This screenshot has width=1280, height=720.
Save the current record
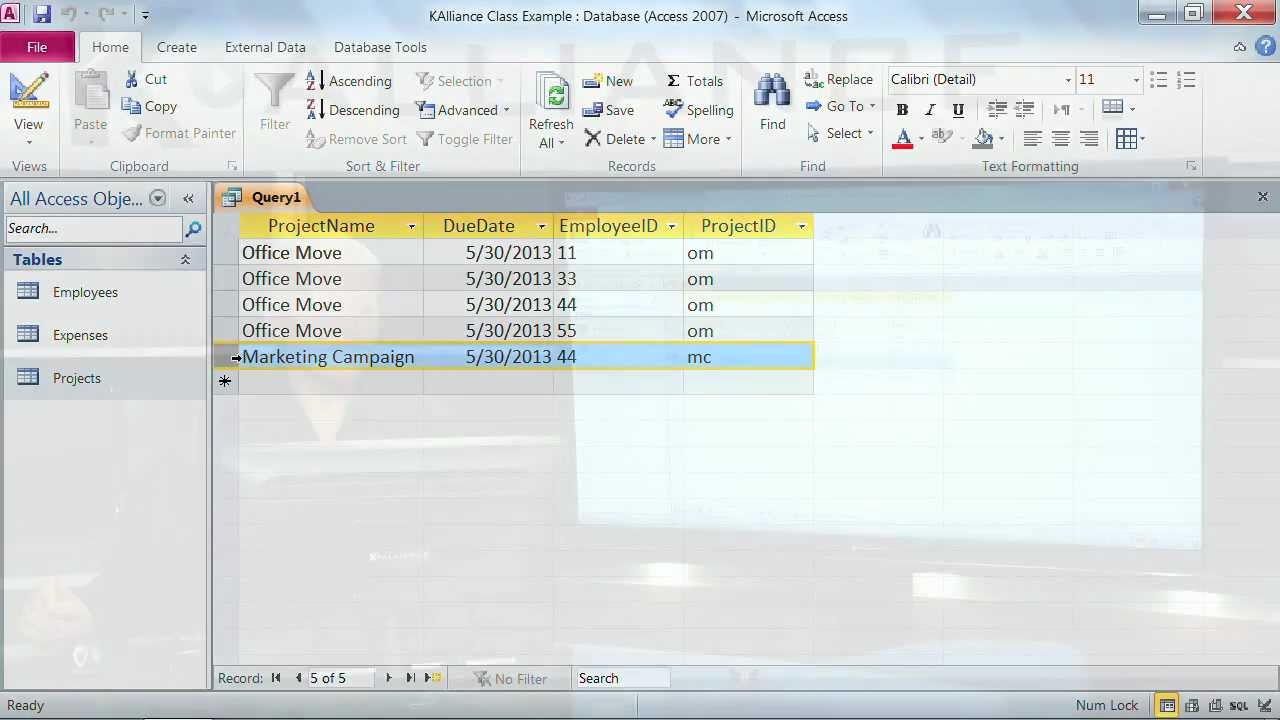click(x=608, y=110)
